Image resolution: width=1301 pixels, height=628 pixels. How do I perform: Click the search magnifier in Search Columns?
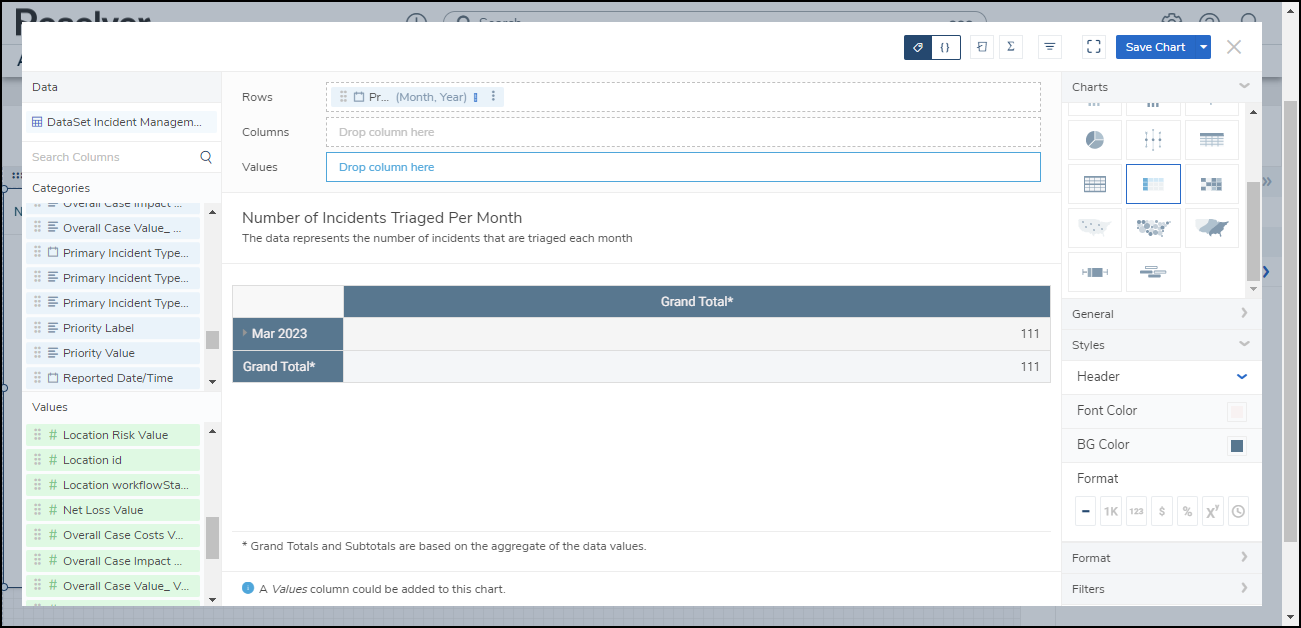point(206,157)
